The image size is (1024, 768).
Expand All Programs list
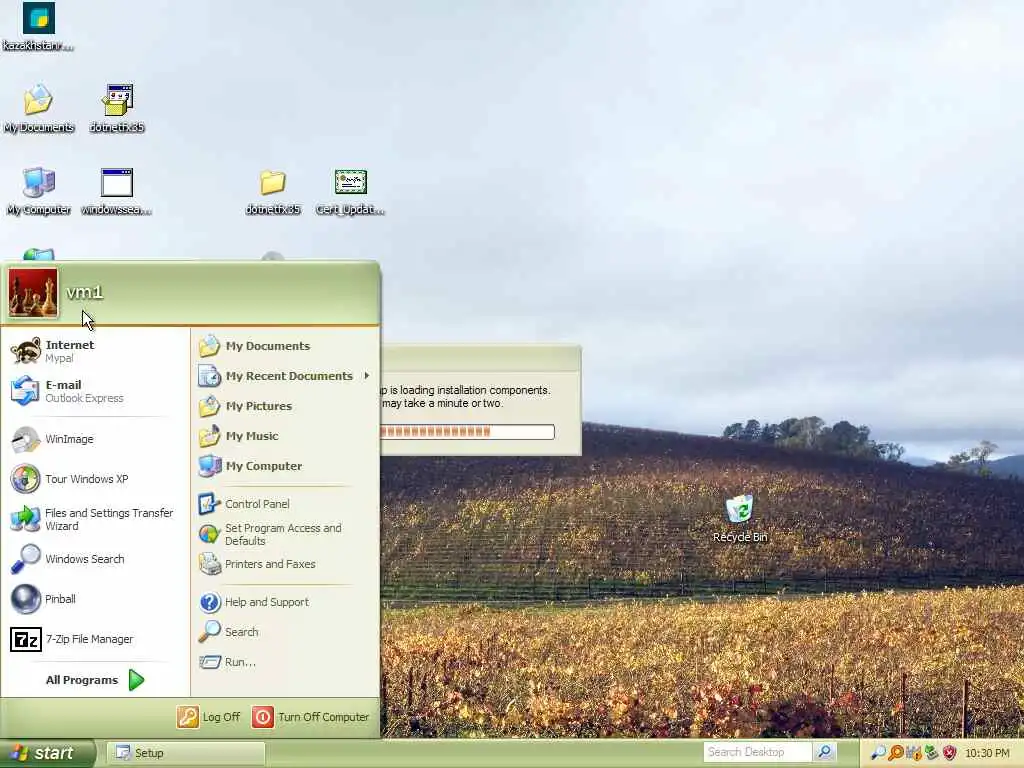[x=95, y=680]
